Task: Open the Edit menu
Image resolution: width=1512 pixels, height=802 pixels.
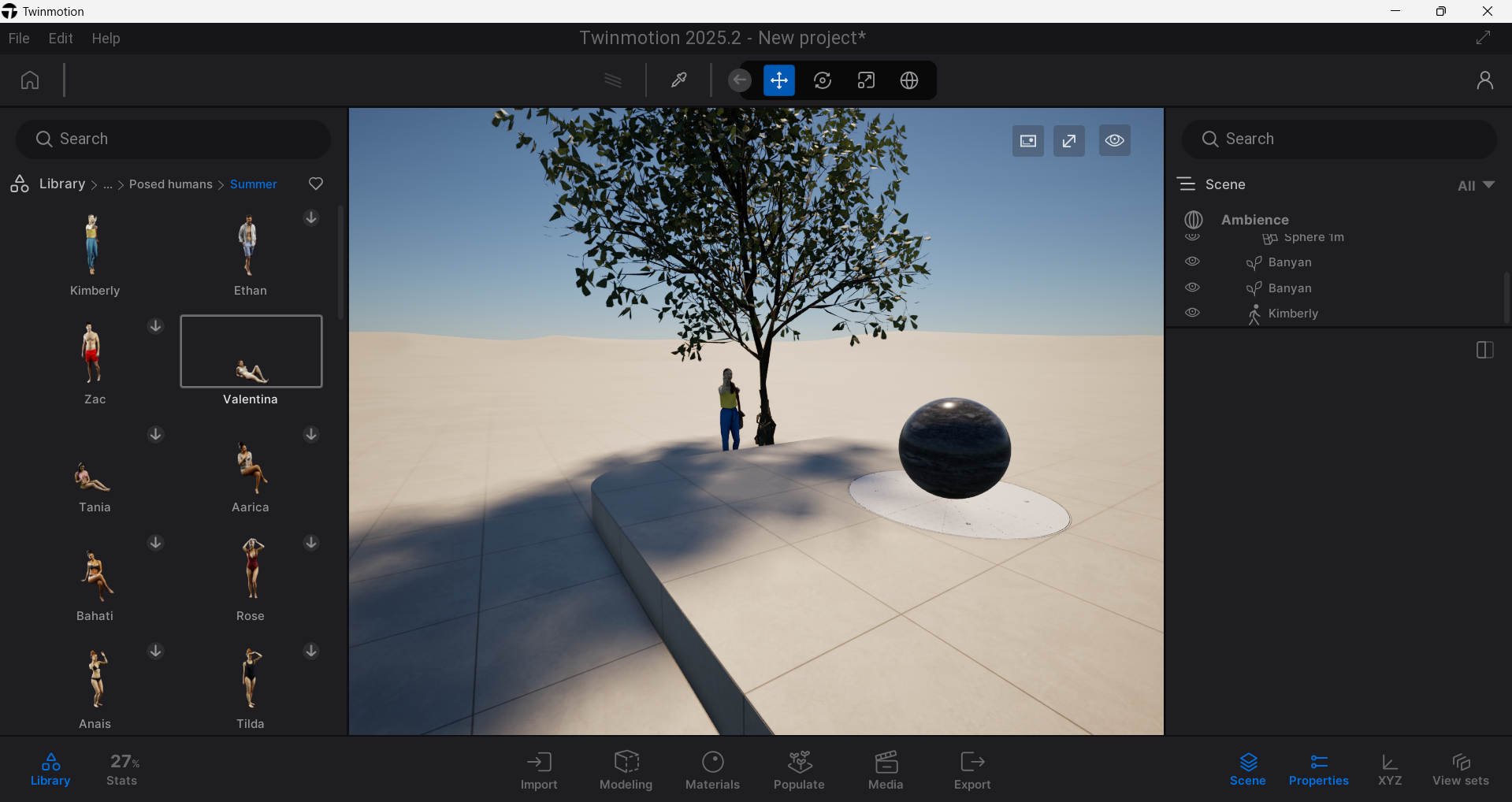Action: point(60,38)
